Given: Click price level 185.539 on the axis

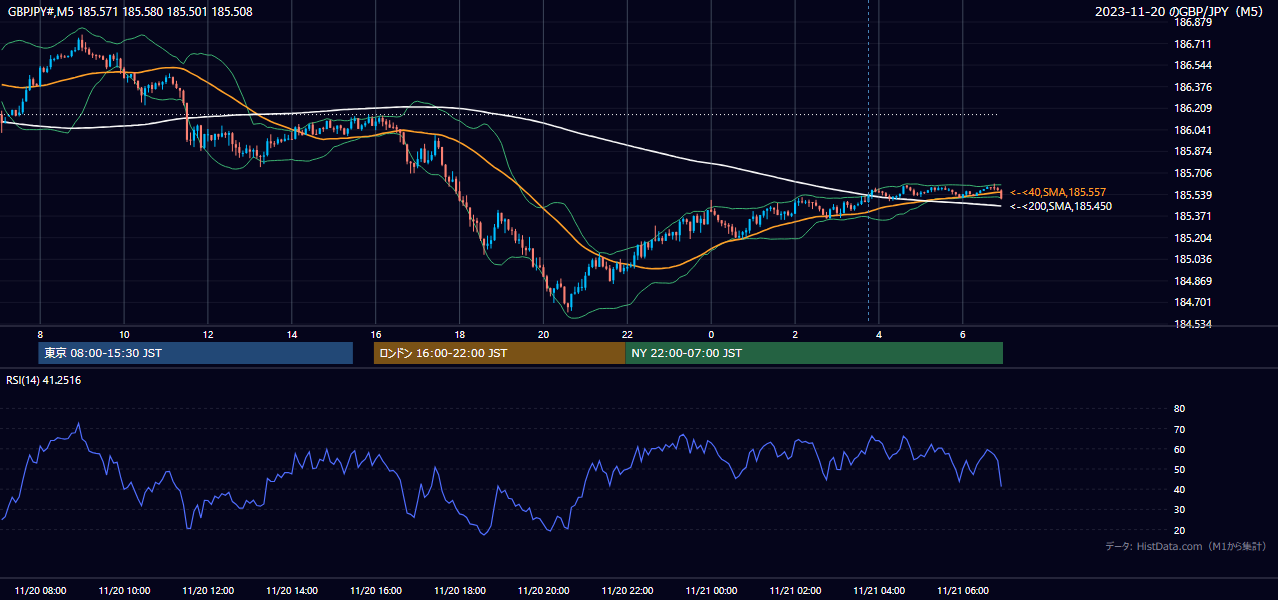Looking at the screenshot, I should (1193, 195).
